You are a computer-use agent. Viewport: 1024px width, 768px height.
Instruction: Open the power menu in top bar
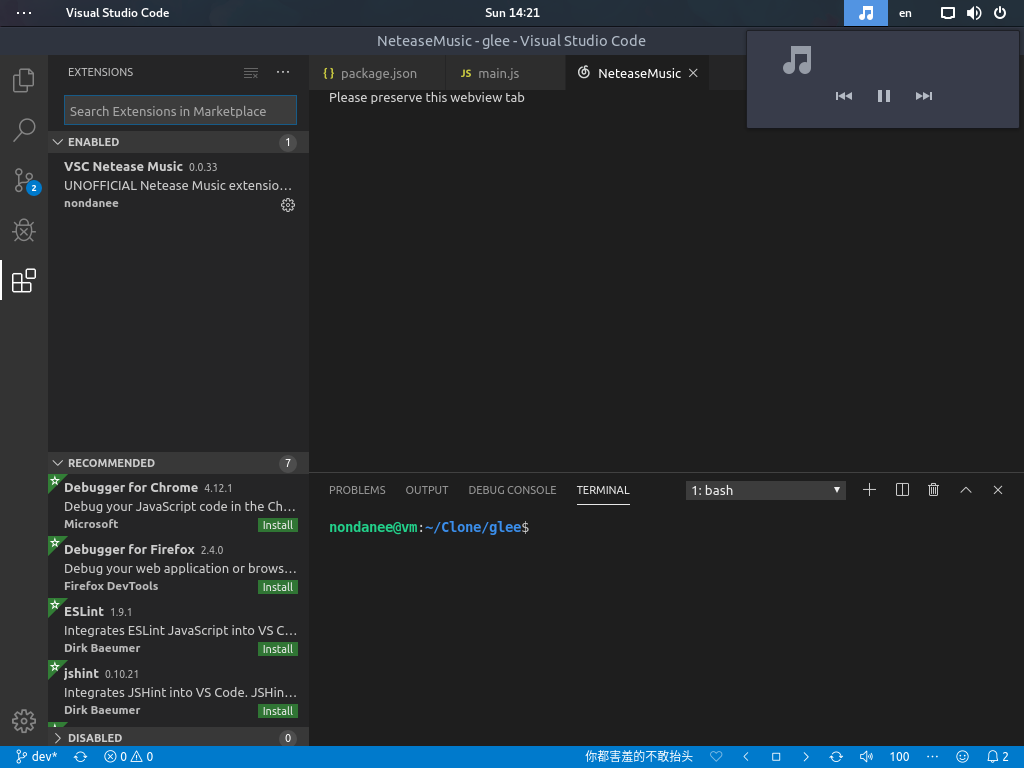[x=1000, y=13]
